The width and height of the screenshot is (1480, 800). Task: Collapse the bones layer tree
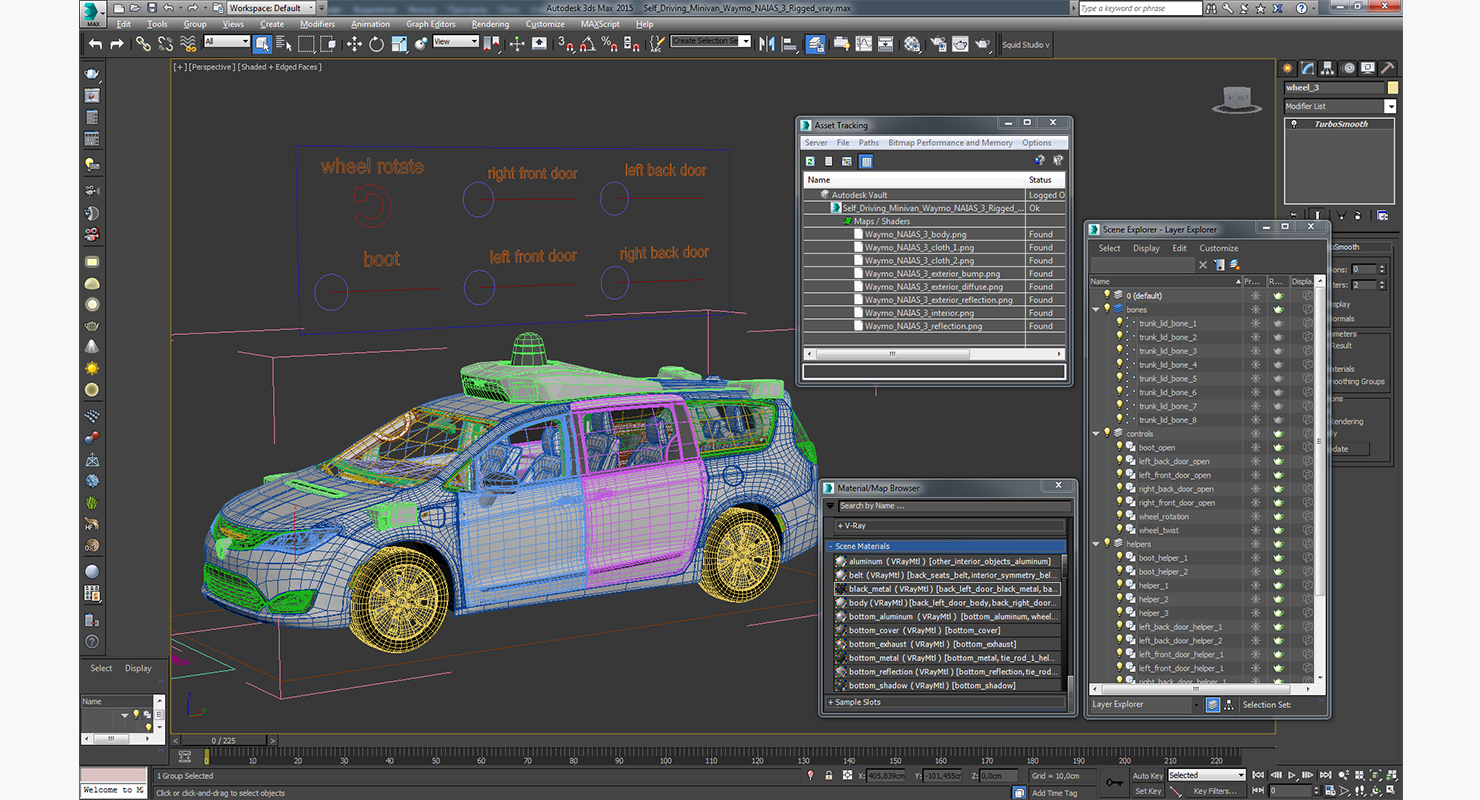point(1096,310)
